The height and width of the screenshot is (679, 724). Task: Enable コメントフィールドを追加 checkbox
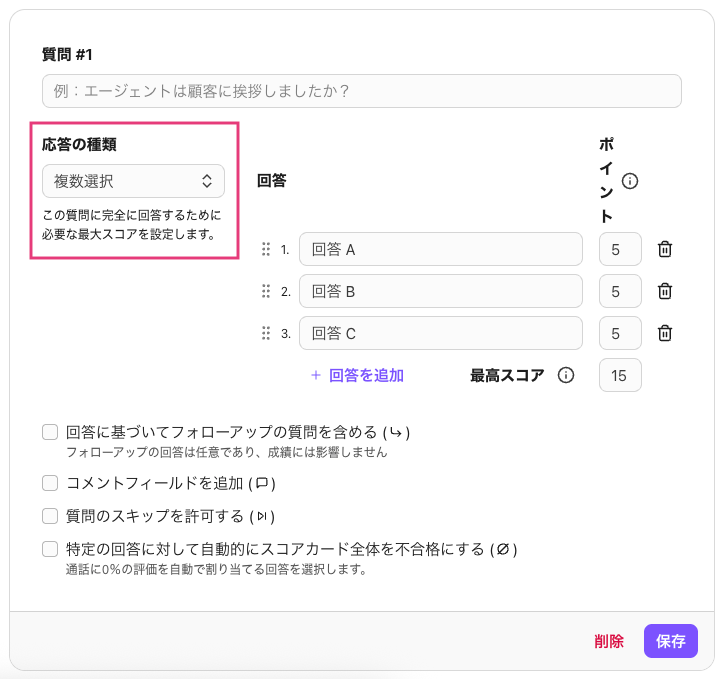pos(50,483)
